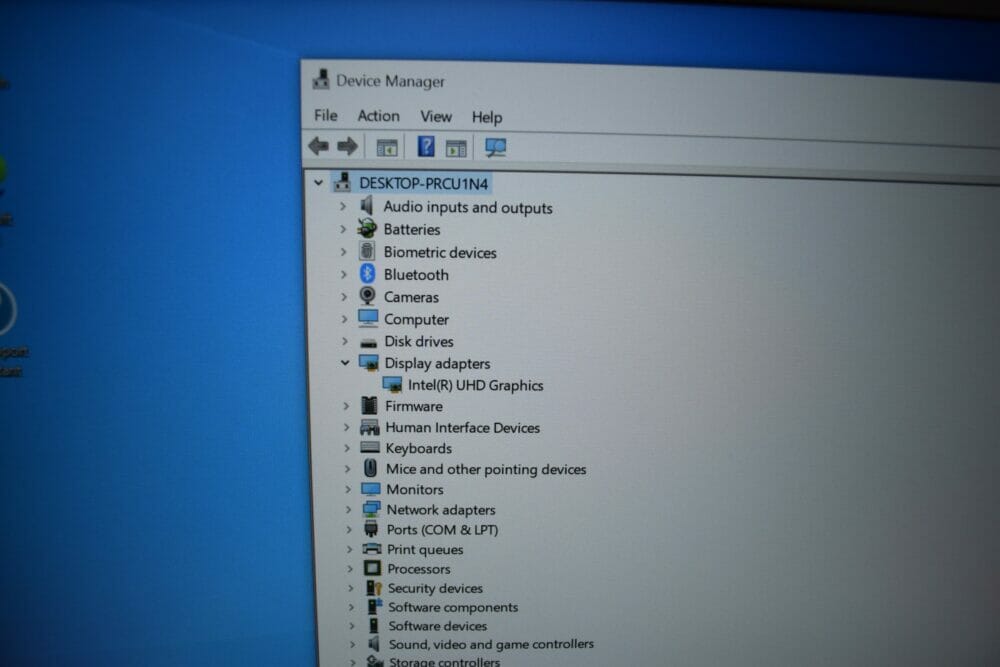
Task: Select Biometric devices label
Action: coord(440,253)
